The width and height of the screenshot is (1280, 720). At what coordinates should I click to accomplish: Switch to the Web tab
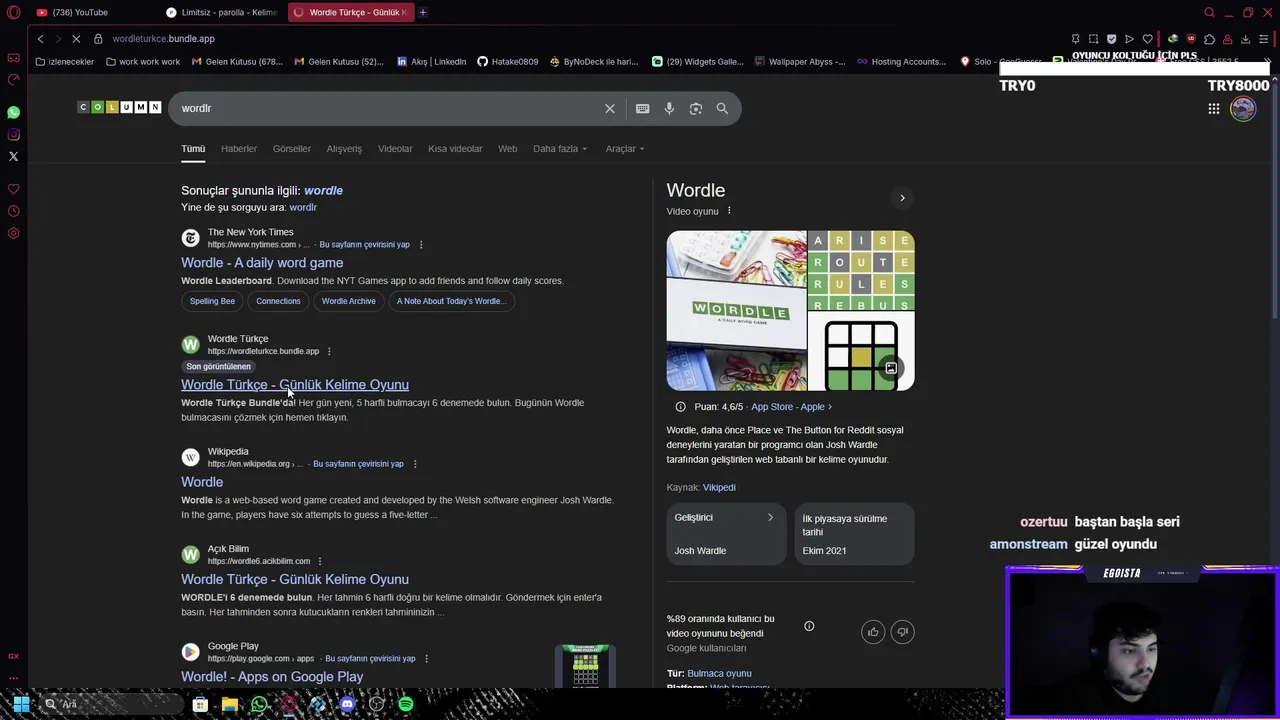[x=508, y=149]
